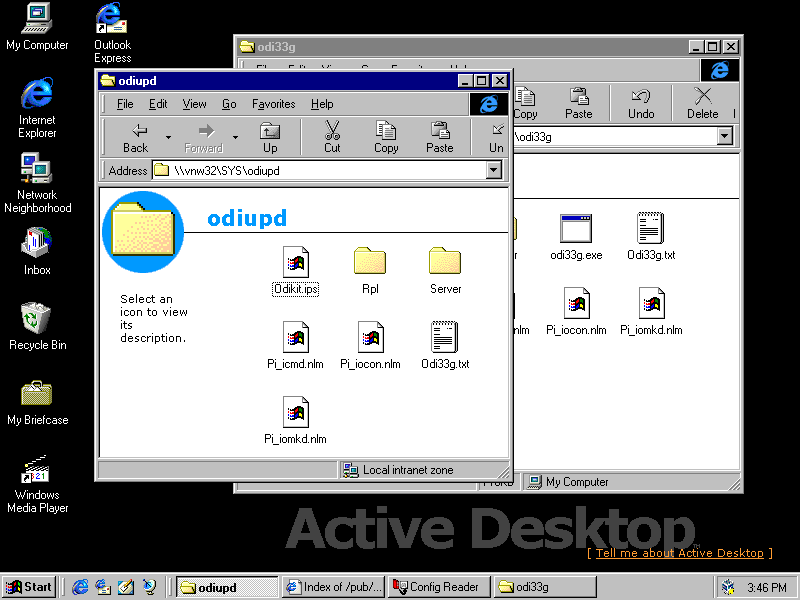This screenshot has width=800, height=600.
Task: Click Paste in the odiupd window toolbar
Action: [x=439, y=138]
